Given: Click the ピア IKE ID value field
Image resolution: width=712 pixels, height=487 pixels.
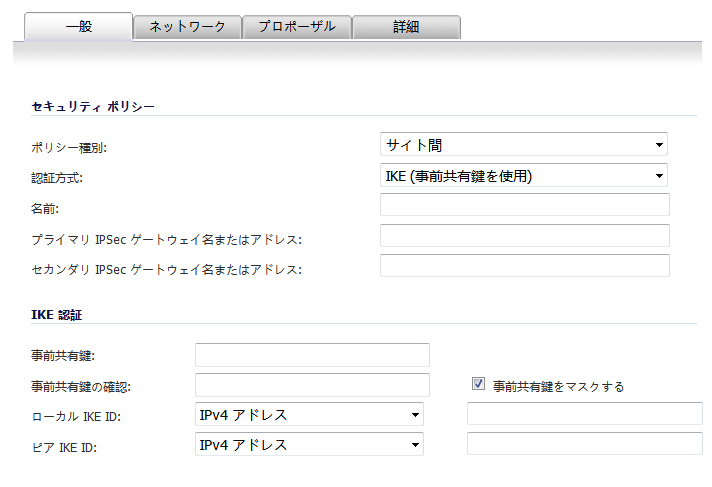Looking at the screenshot, I should (585, 443).
